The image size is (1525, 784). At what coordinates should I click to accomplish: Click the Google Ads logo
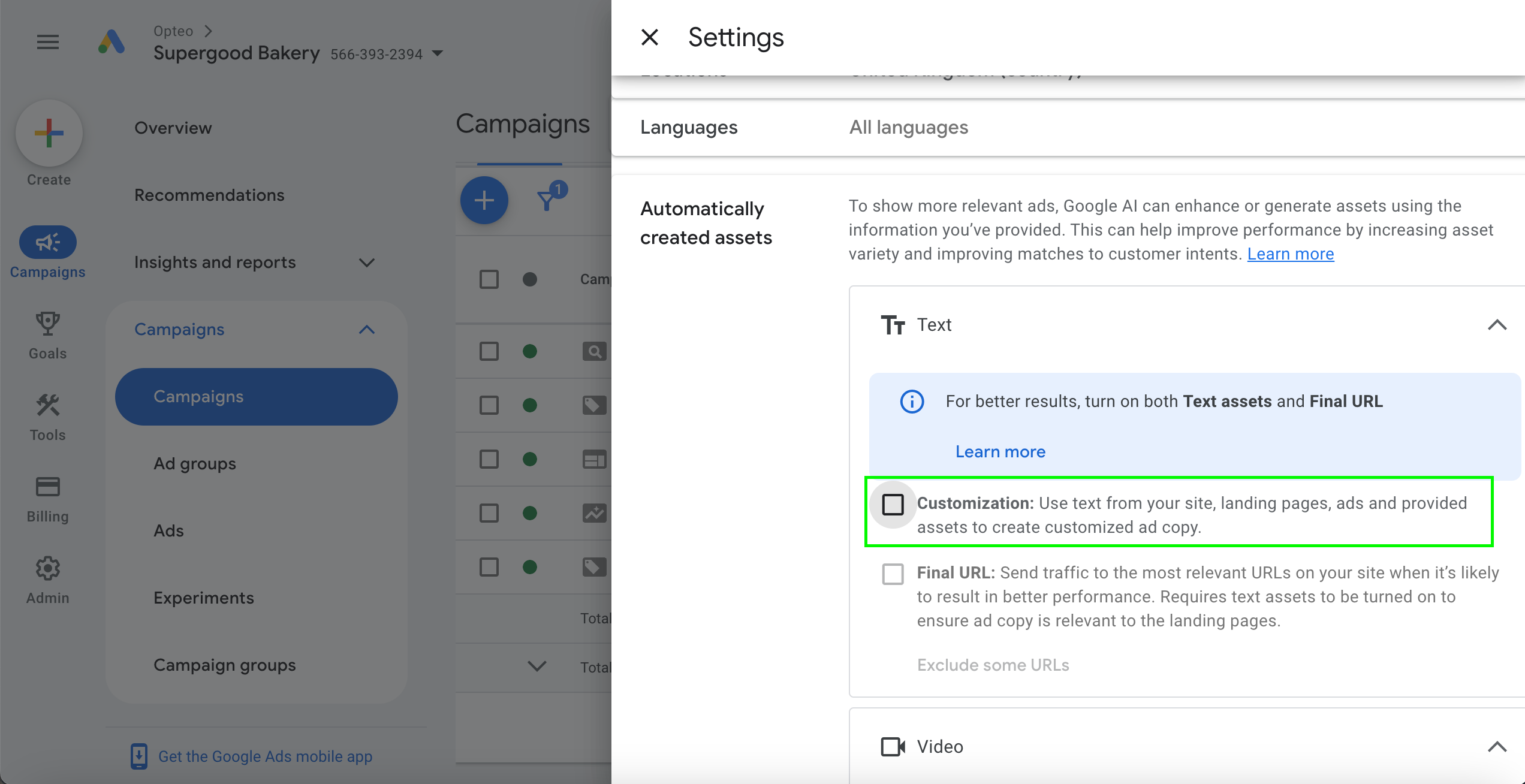point(111,42)
